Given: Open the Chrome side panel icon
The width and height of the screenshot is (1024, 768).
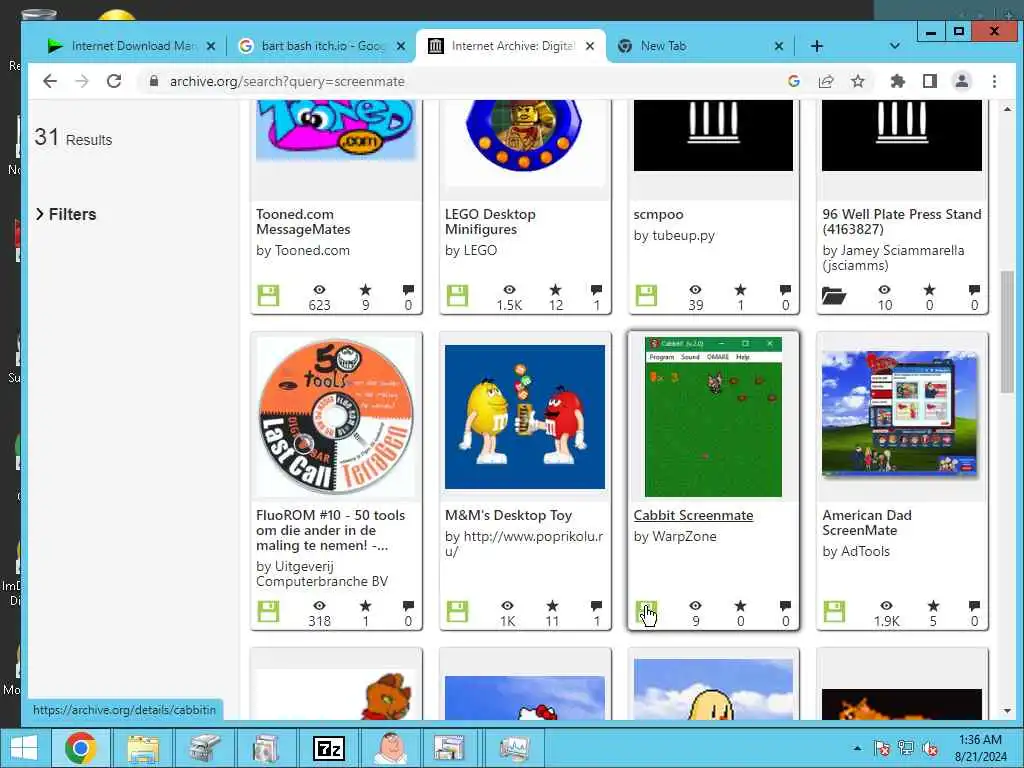Looking at the screenshot, I should tap(930, 81).
